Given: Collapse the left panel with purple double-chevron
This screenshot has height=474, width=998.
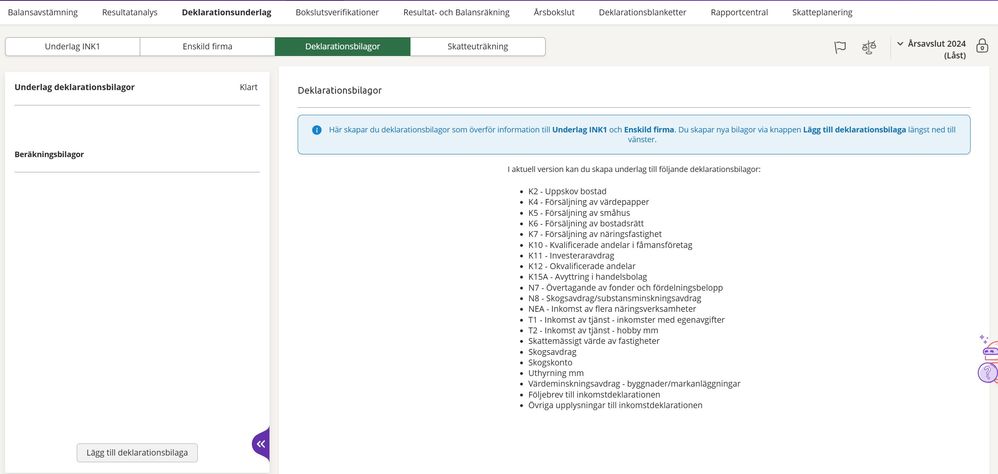Looking at the screenshot, I should [x=261, y=443].
